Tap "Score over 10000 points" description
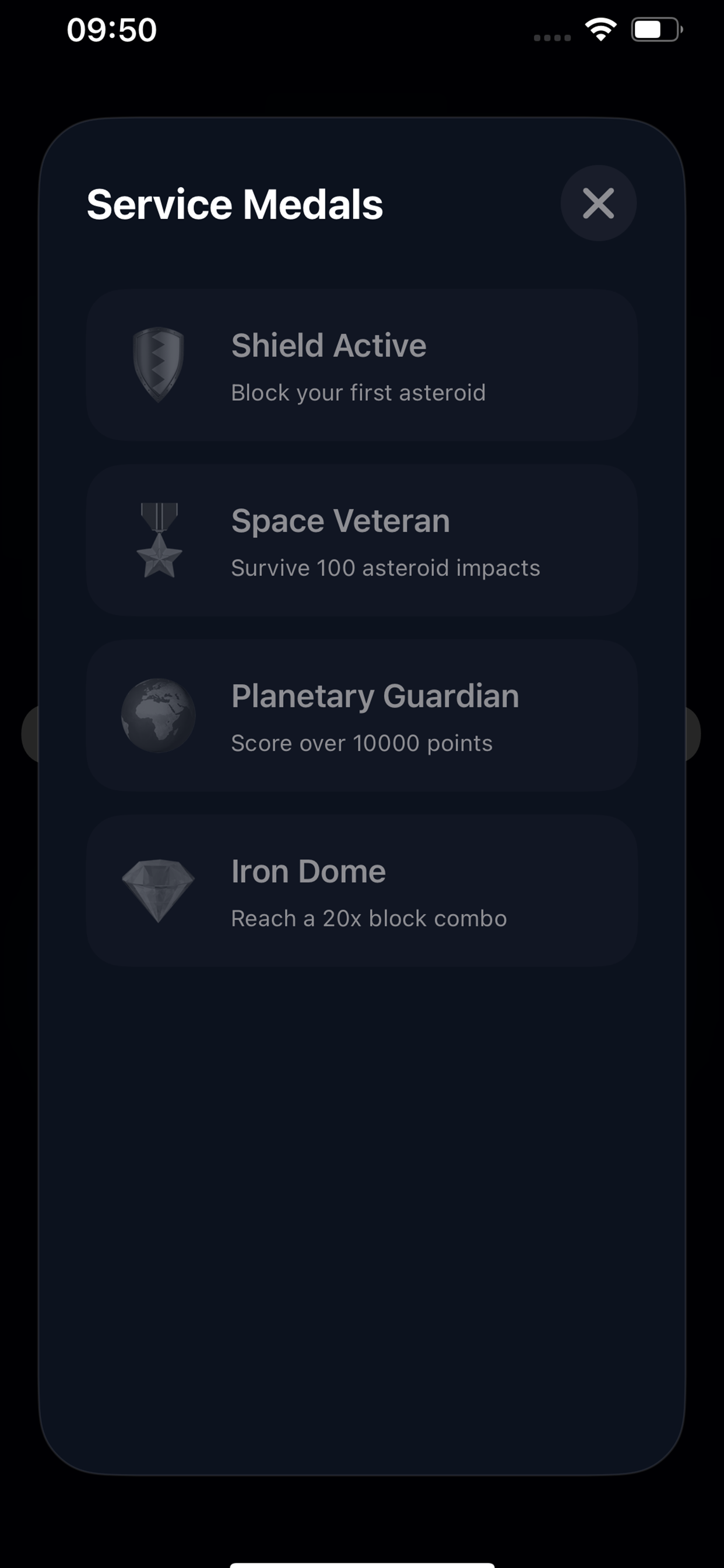This screenshot has width=724, height=1568. click(x=361, y=744)
